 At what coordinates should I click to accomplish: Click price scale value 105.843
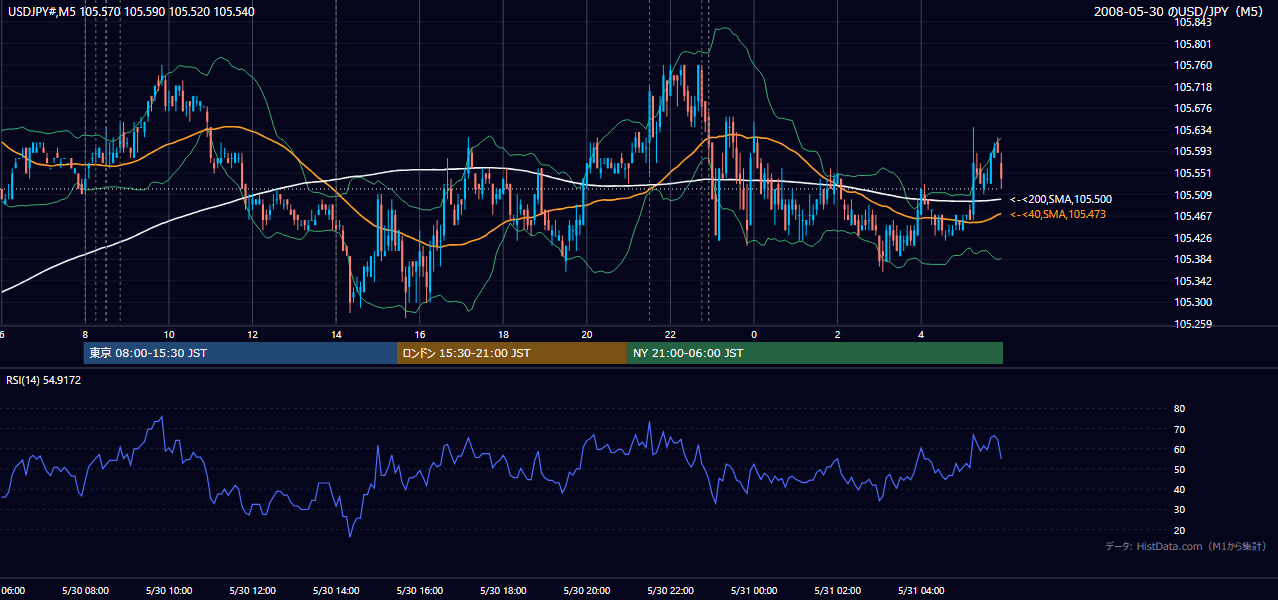pyautogui.click(x=1194, y=22)
